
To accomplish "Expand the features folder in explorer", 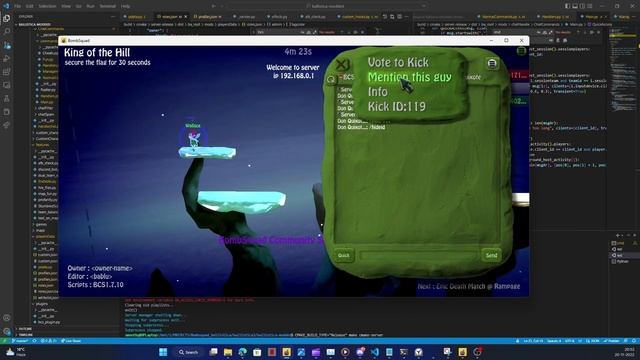I will 42,145.
